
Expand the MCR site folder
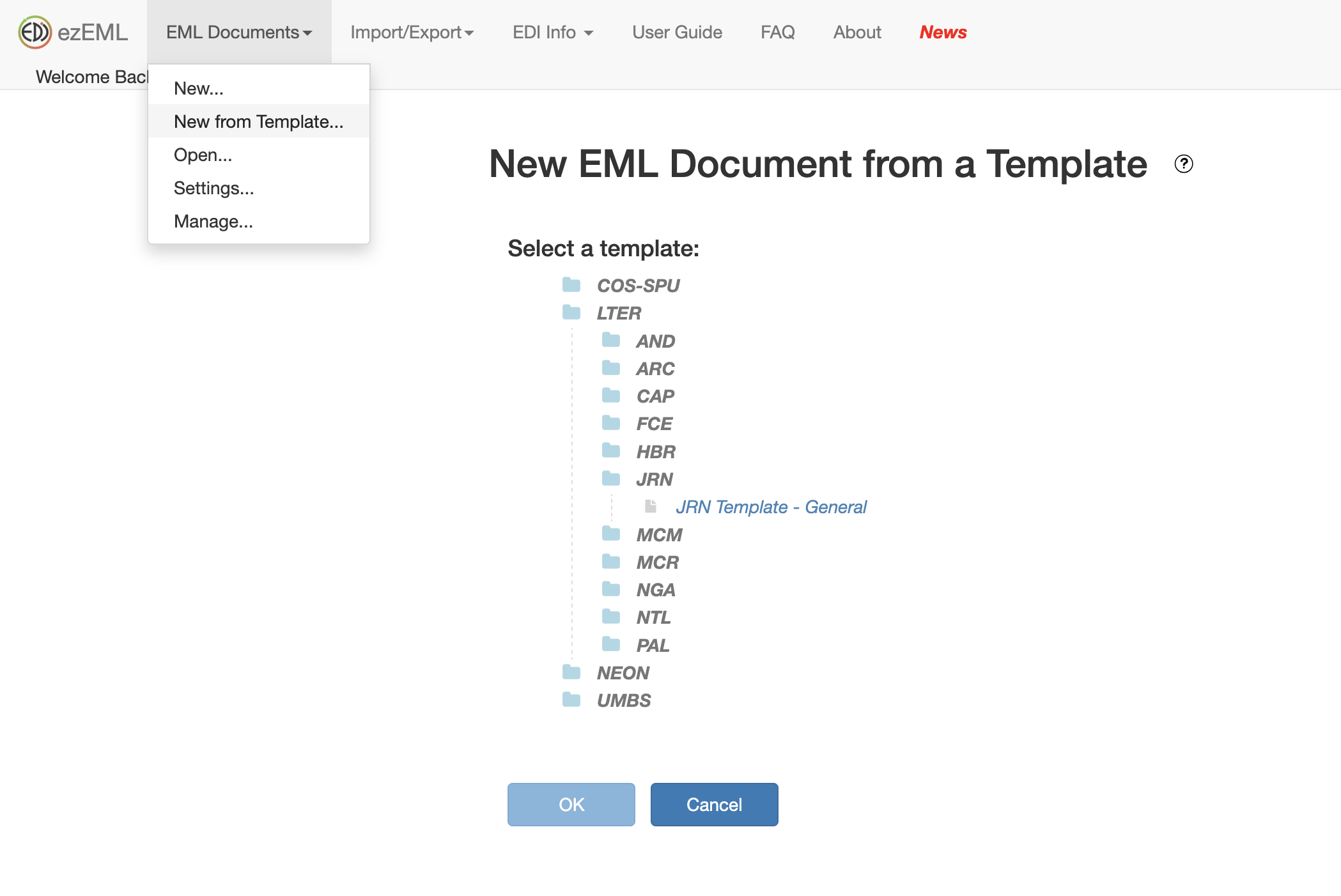[x=657, y=562]
